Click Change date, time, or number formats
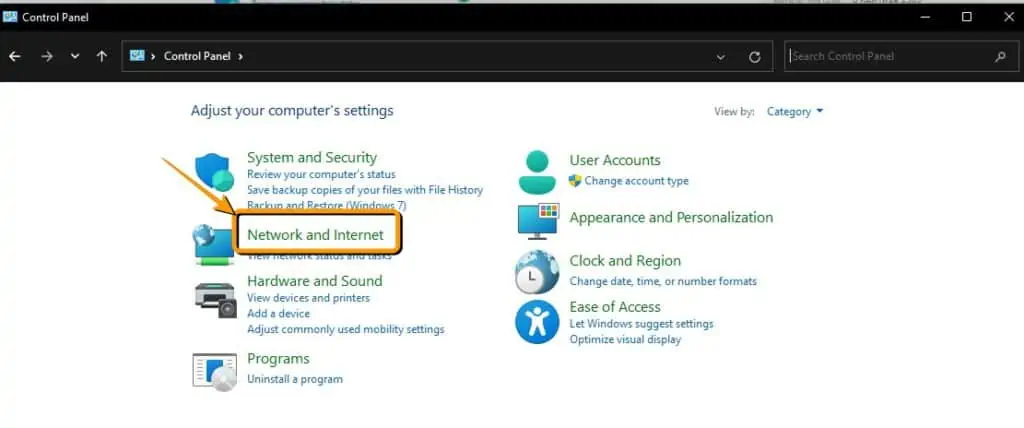The image size is (1024, 428). [x=663, y=282]
